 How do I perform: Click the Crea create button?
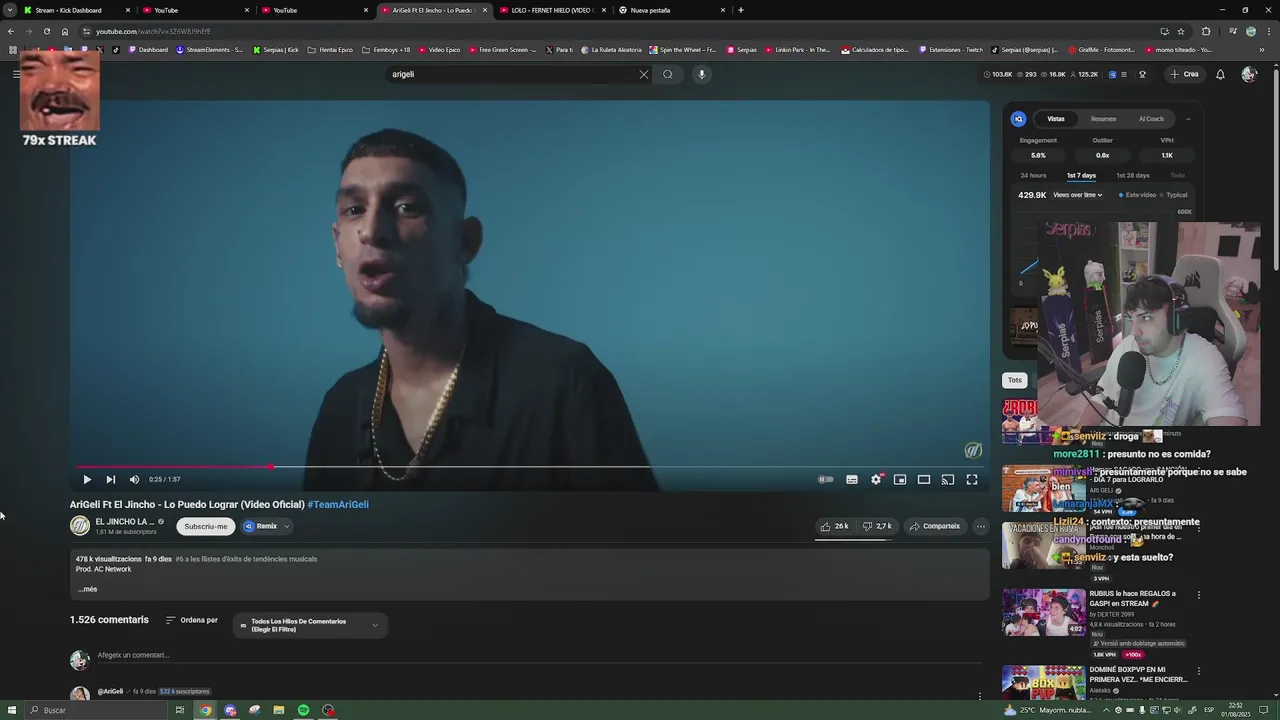pos(1184,74)
